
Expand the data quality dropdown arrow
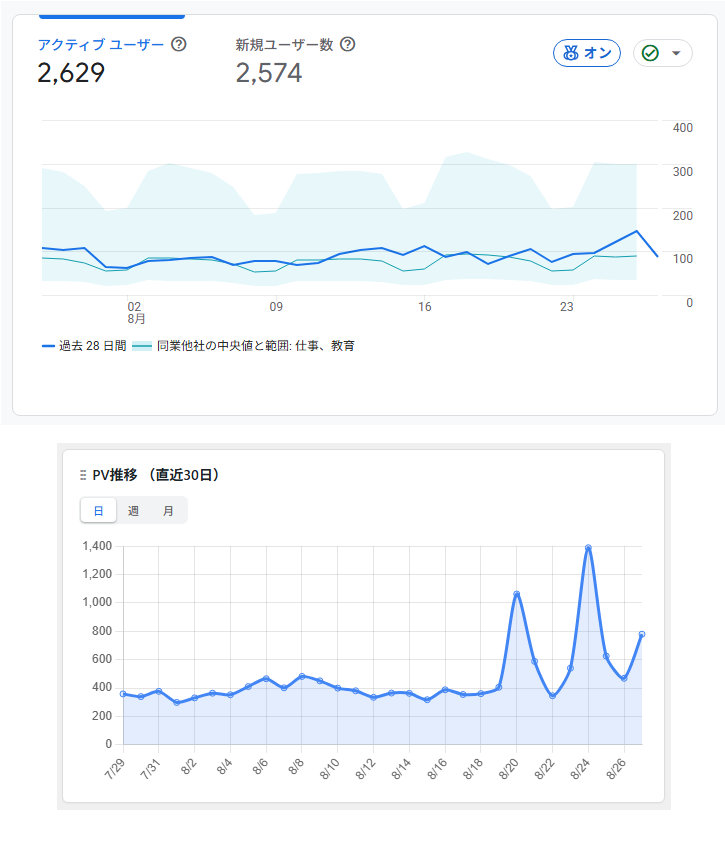tap(676, 53)
